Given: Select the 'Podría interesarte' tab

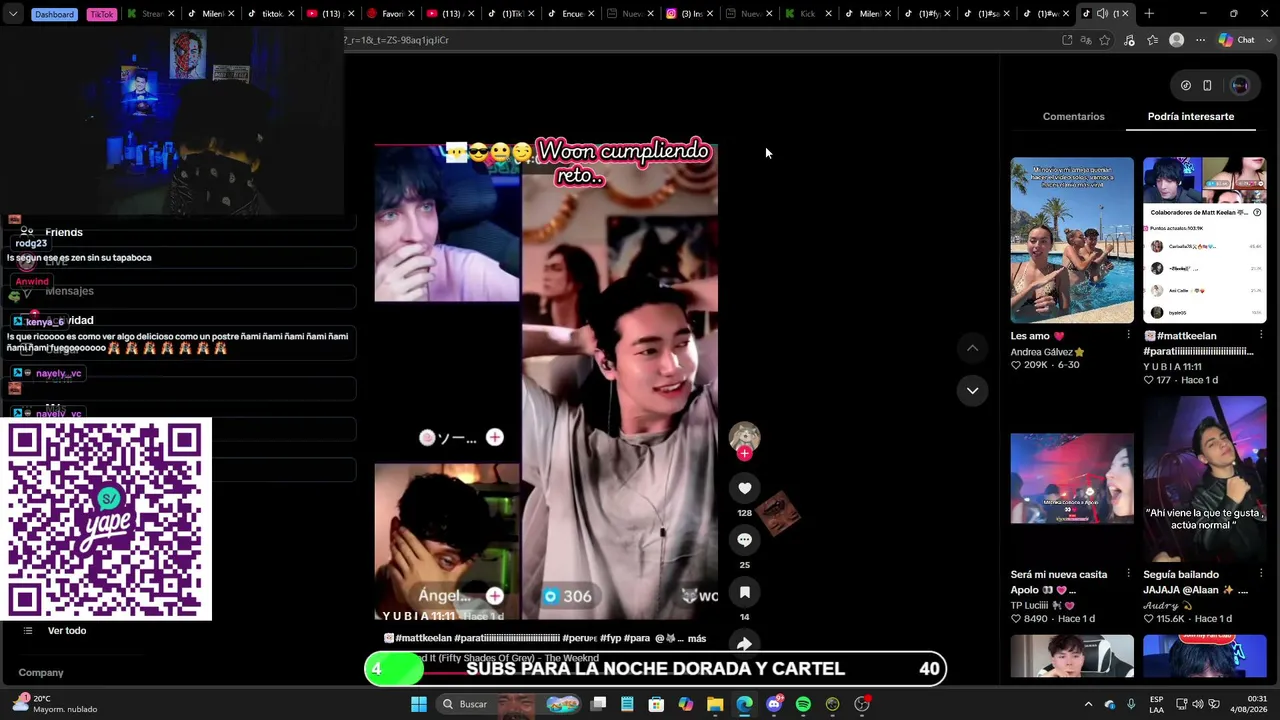Looking at the screenshot, I should [1191, 116].
